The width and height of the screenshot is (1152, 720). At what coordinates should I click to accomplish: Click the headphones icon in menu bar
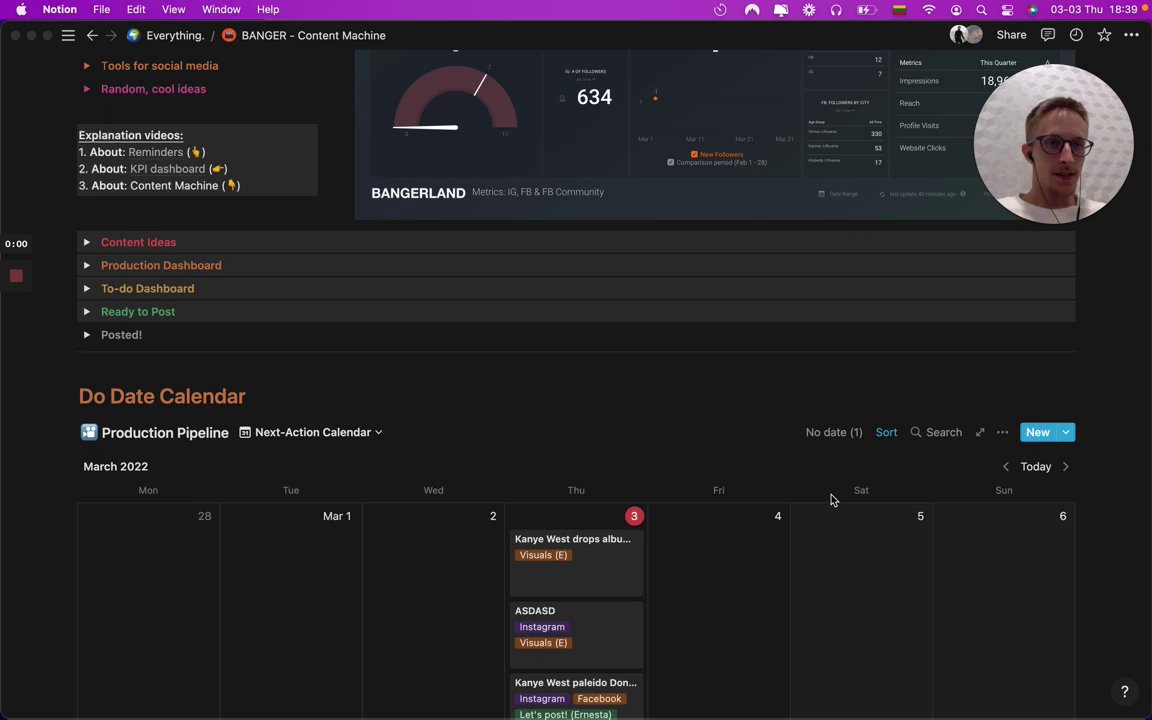tap(836, 10)
